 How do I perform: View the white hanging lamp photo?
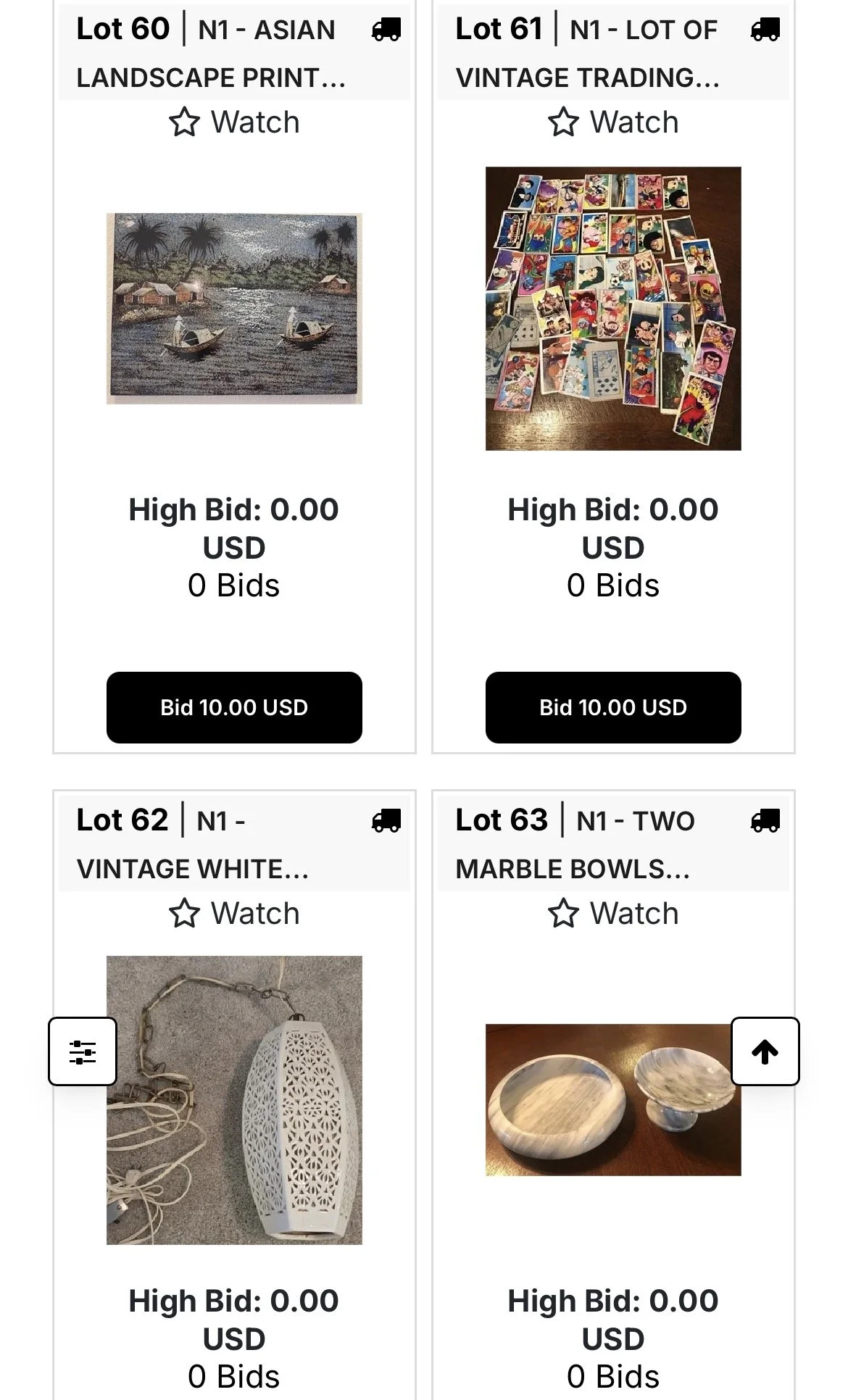[234, 1100]
